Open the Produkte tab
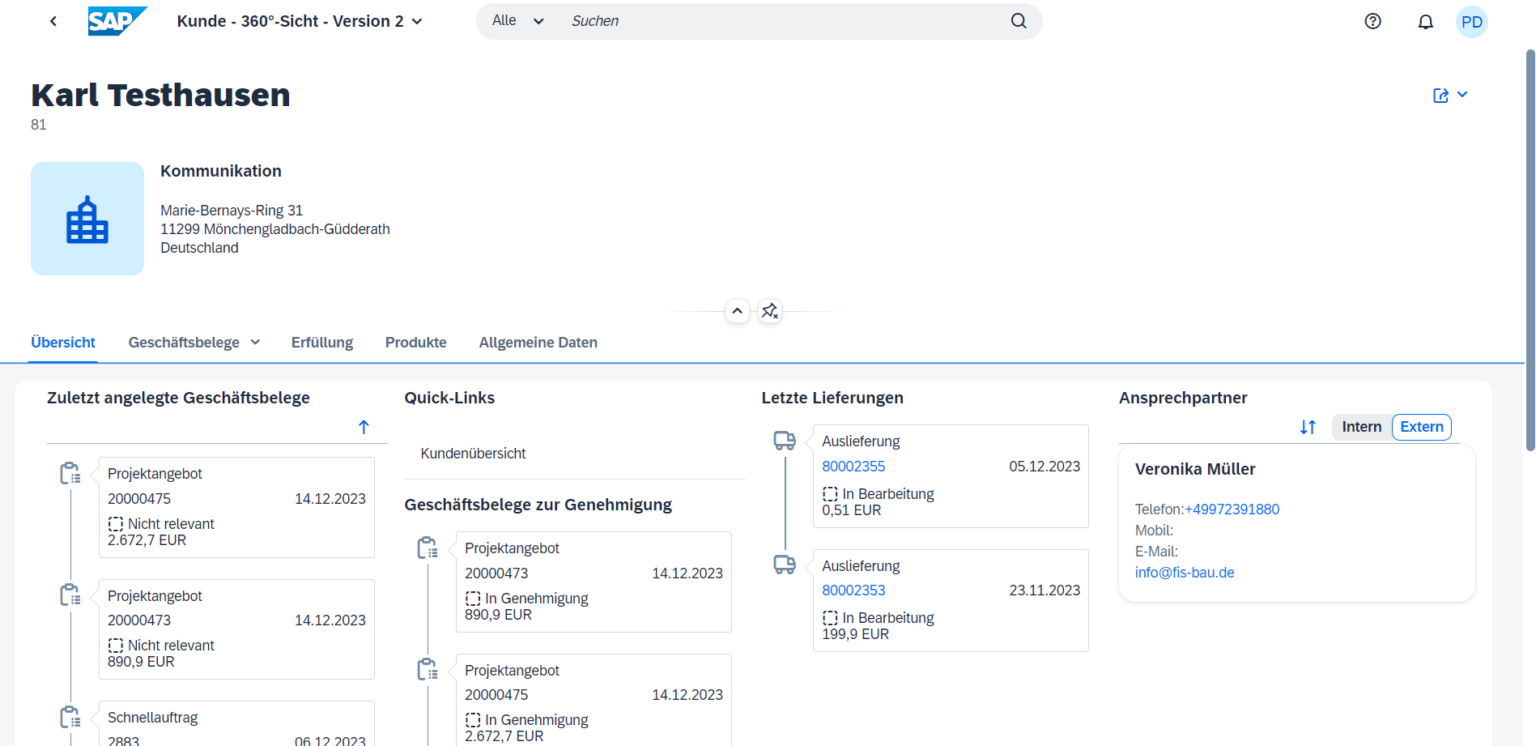This screenshot has height=746, width=1536. (416, 342)
